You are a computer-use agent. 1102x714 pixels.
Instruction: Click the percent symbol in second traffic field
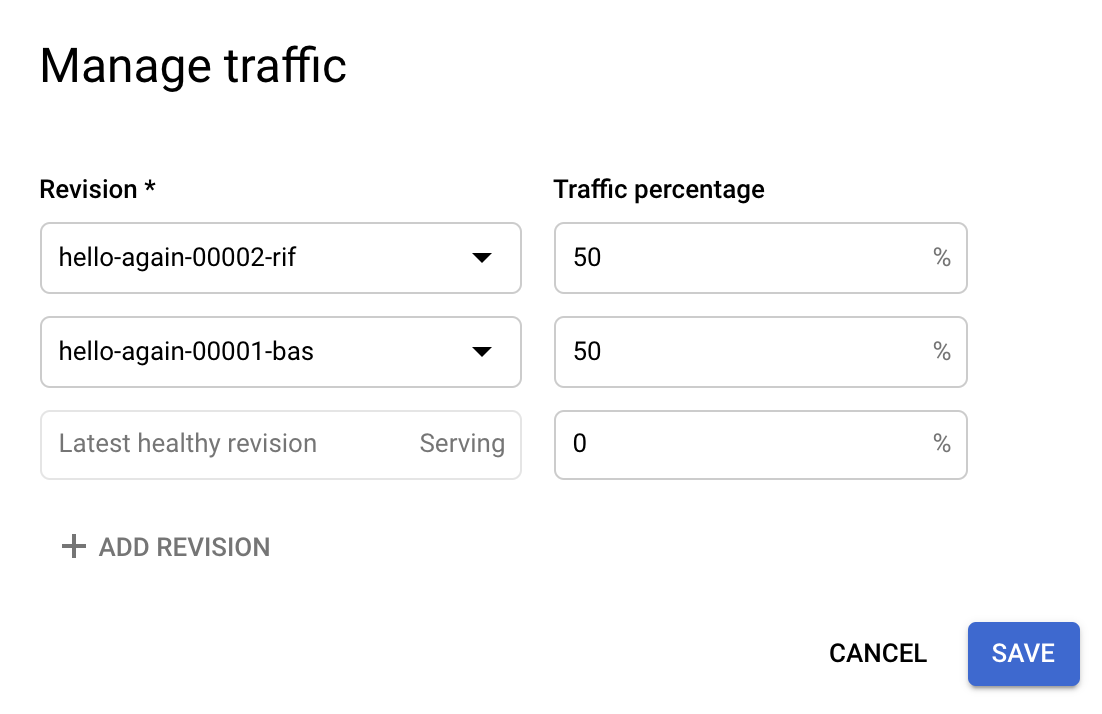pyautogui.click(x=941, y=351)
